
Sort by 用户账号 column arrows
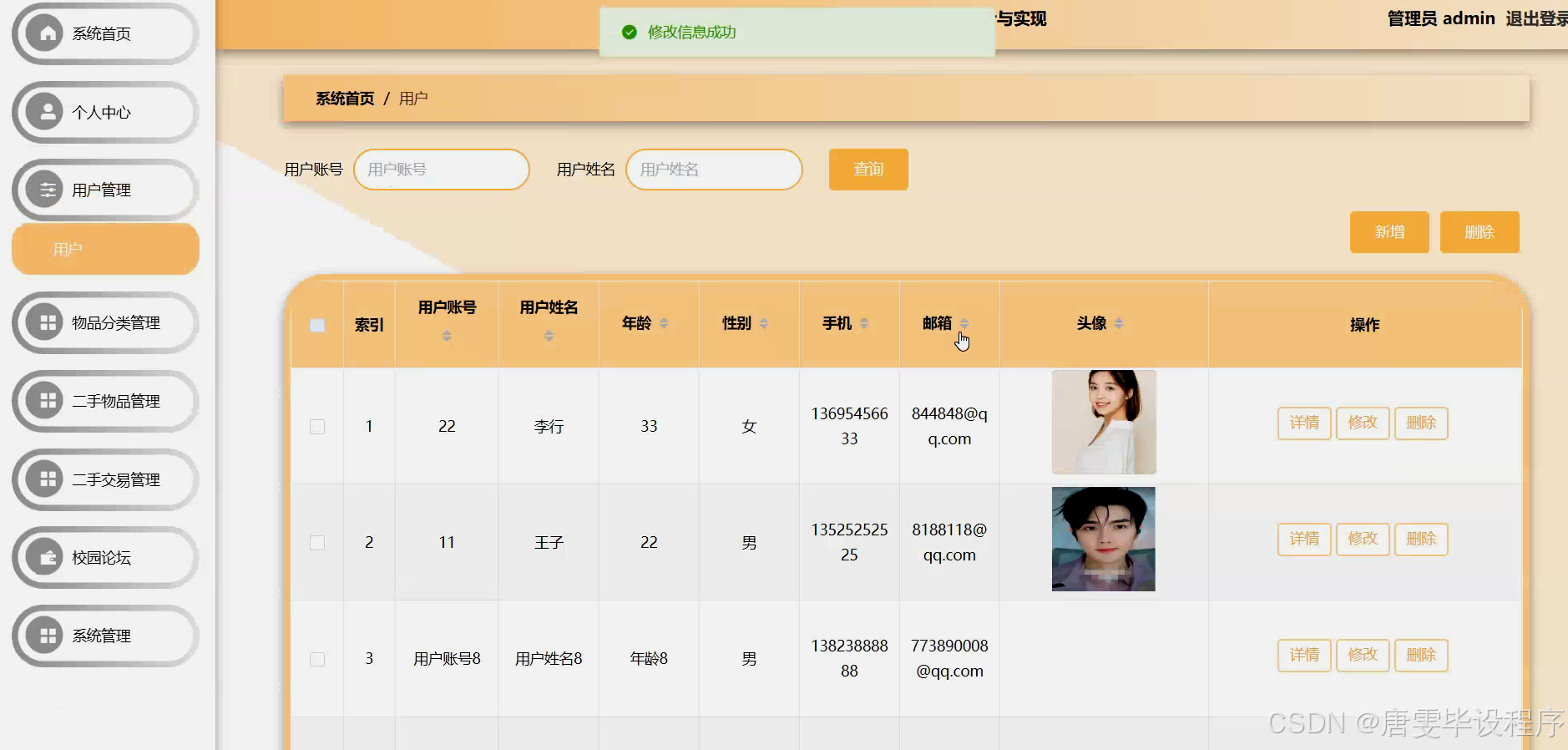tap(447, 336)
